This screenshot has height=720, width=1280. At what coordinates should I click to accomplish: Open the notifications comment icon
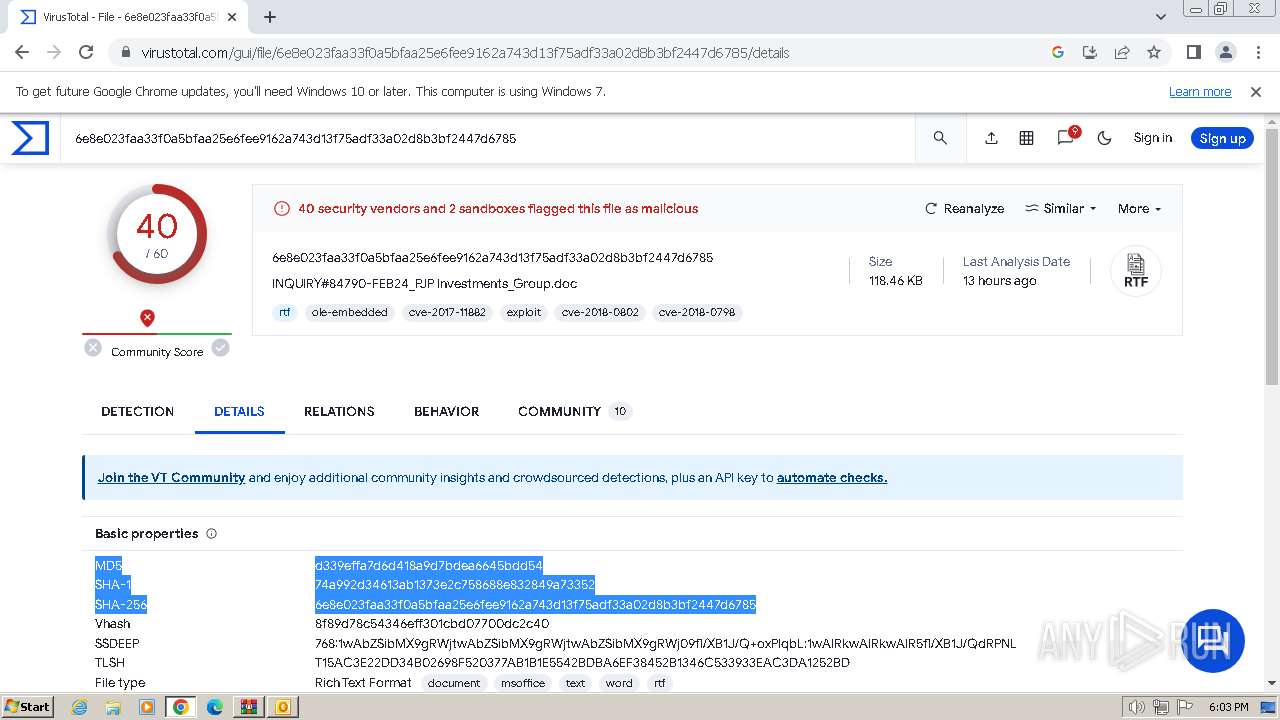(x=1066, y=138)
